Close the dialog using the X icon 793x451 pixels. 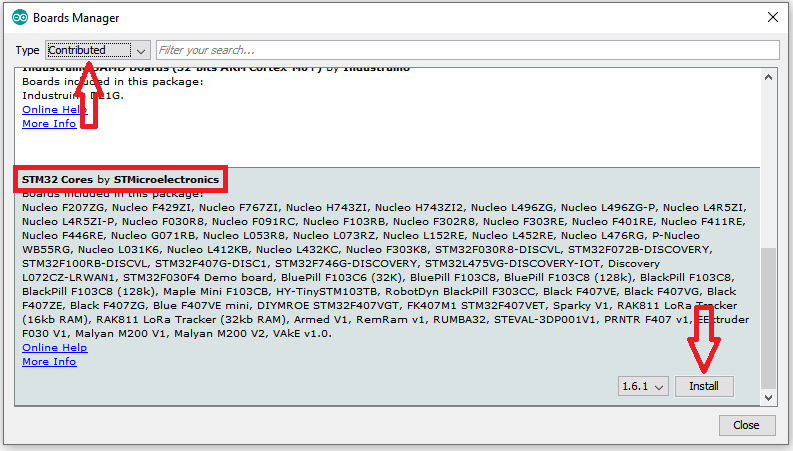(x=773, y=17)
